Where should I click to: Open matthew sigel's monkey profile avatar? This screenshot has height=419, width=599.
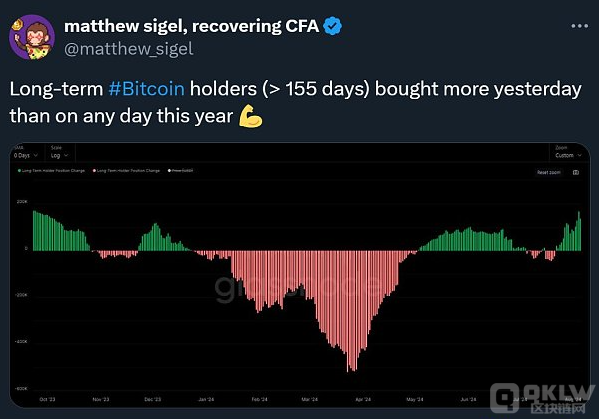coord(32,37)
